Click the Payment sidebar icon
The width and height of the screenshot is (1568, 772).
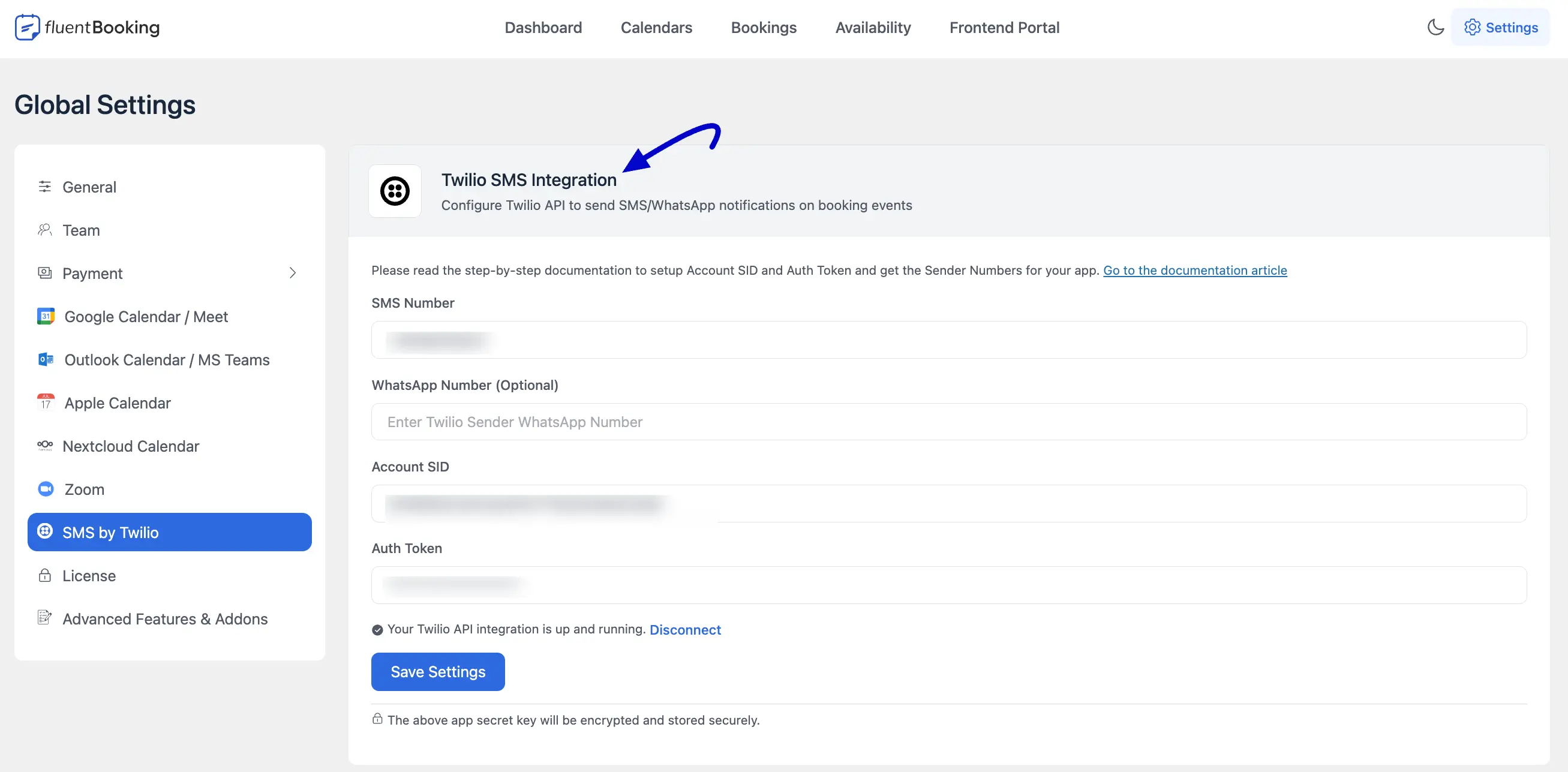pos(44,273)
